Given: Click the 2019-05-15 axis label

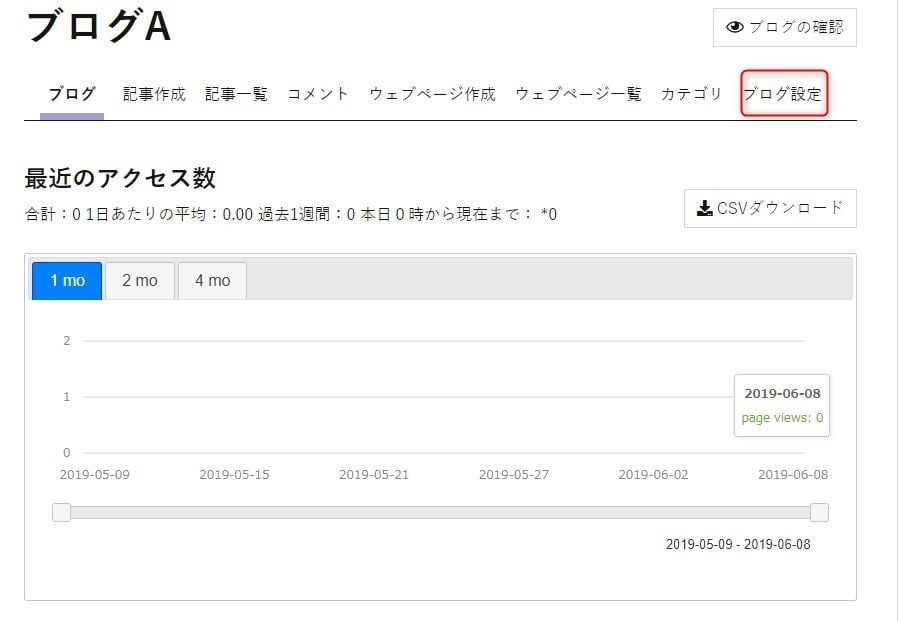Looking at the screenshot, I should click(x=234, y=475).
